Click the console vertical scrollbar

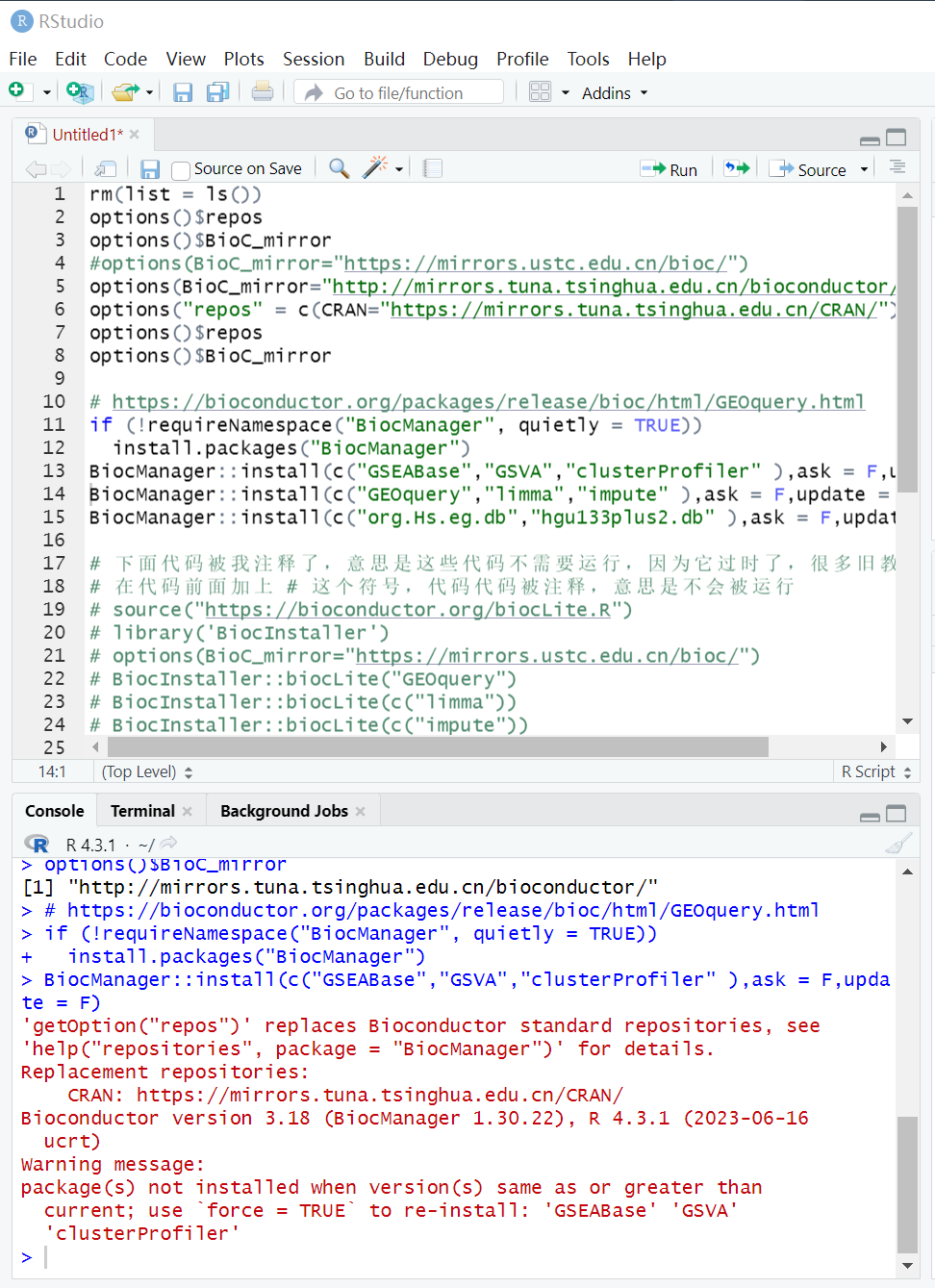coord(907,1183)
